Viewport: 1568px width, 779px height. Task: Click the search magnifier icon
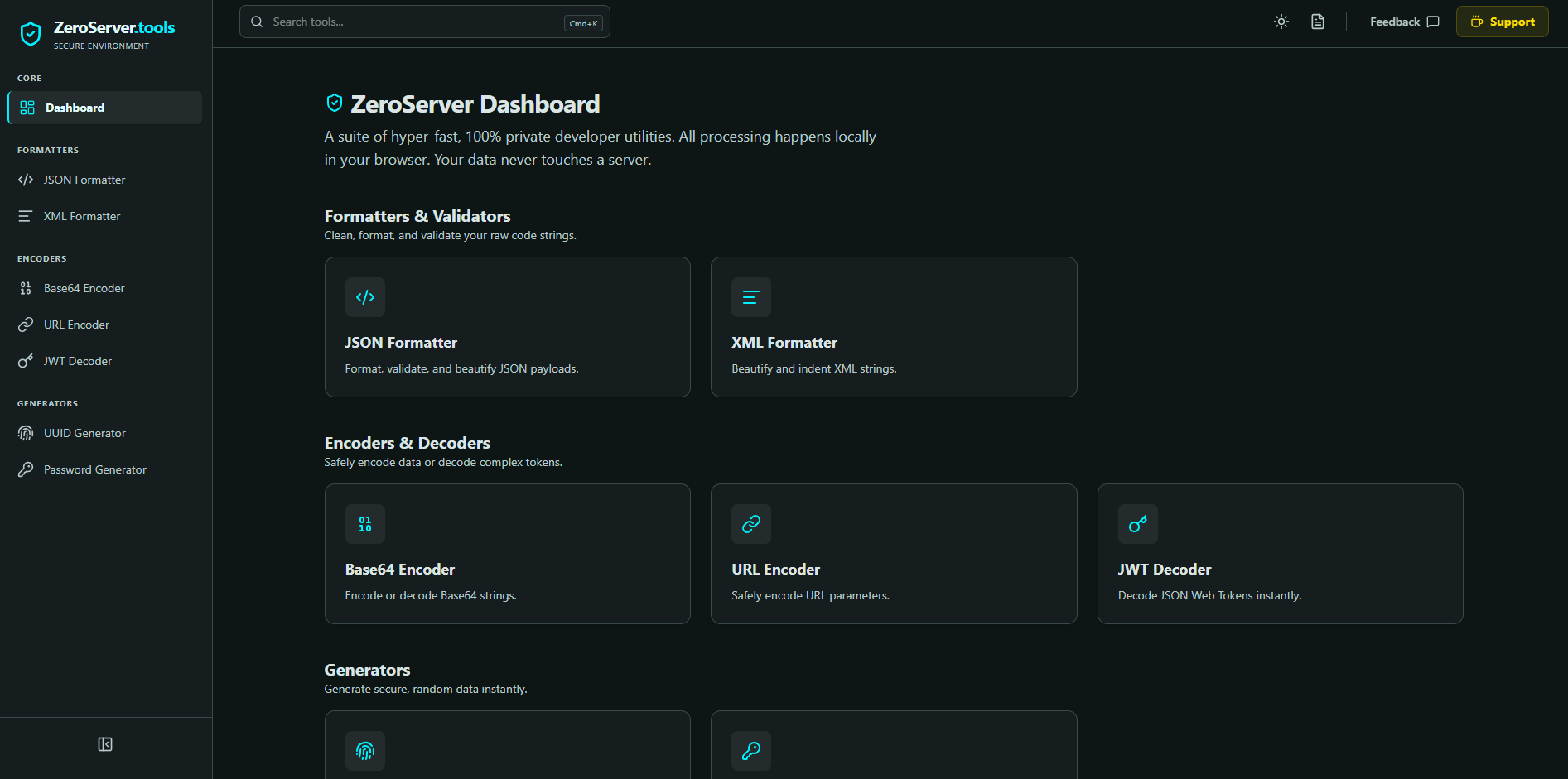[x=257, y=22]
